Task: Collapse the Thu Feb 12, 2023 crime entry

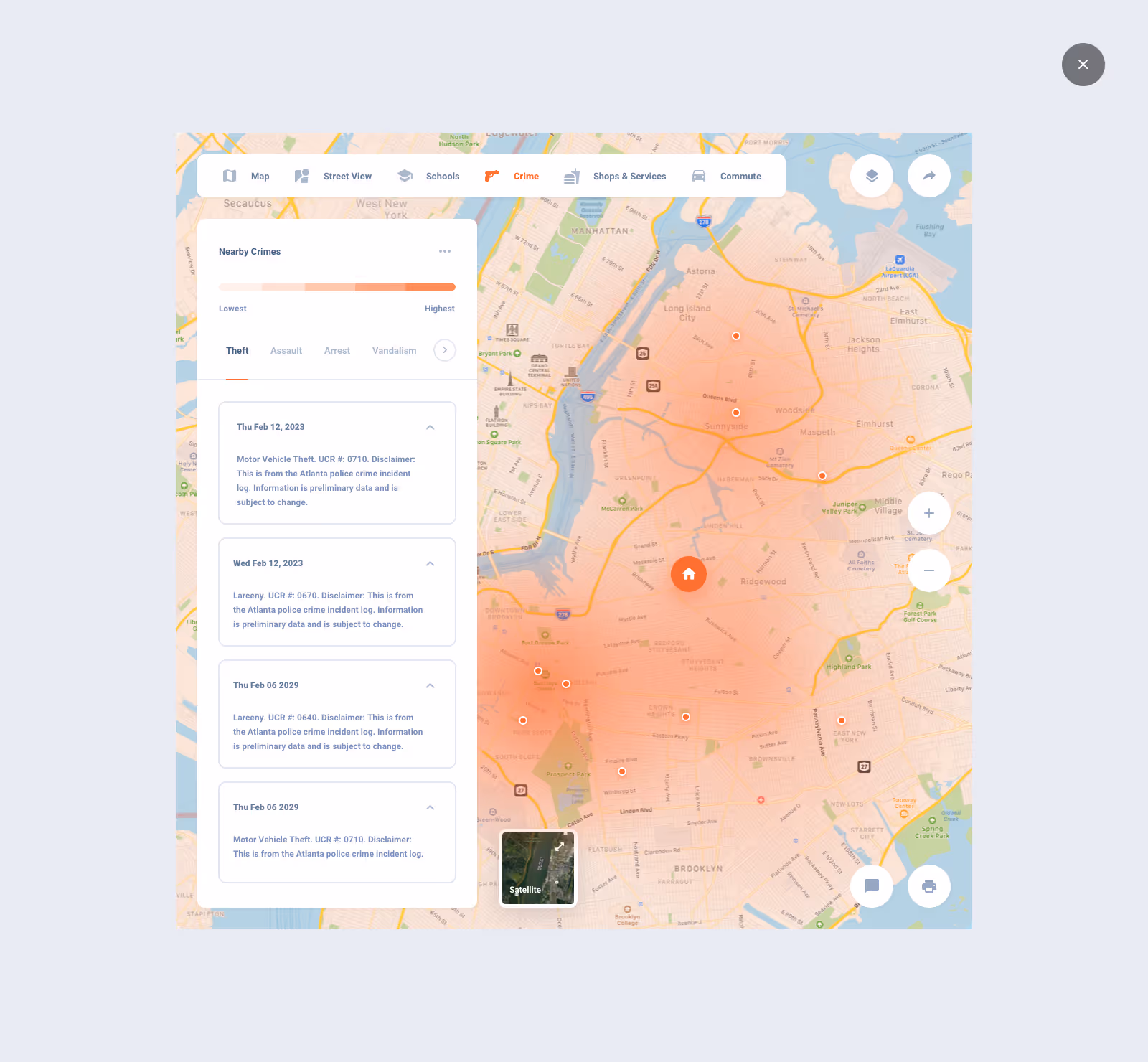Action: click(430, 426)
